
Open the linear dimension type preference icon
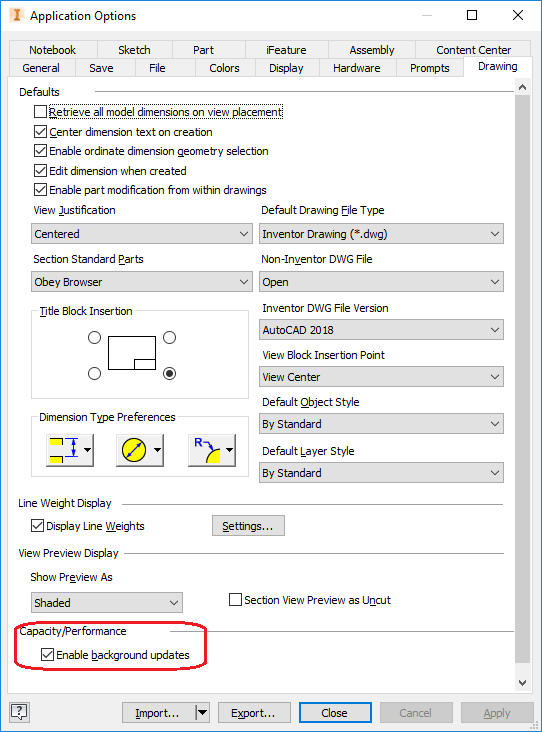[63, 450]
